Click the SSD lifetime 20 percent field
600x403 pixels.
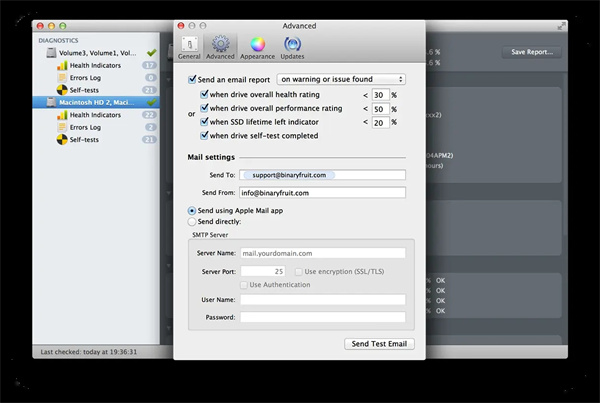(380, 122)
